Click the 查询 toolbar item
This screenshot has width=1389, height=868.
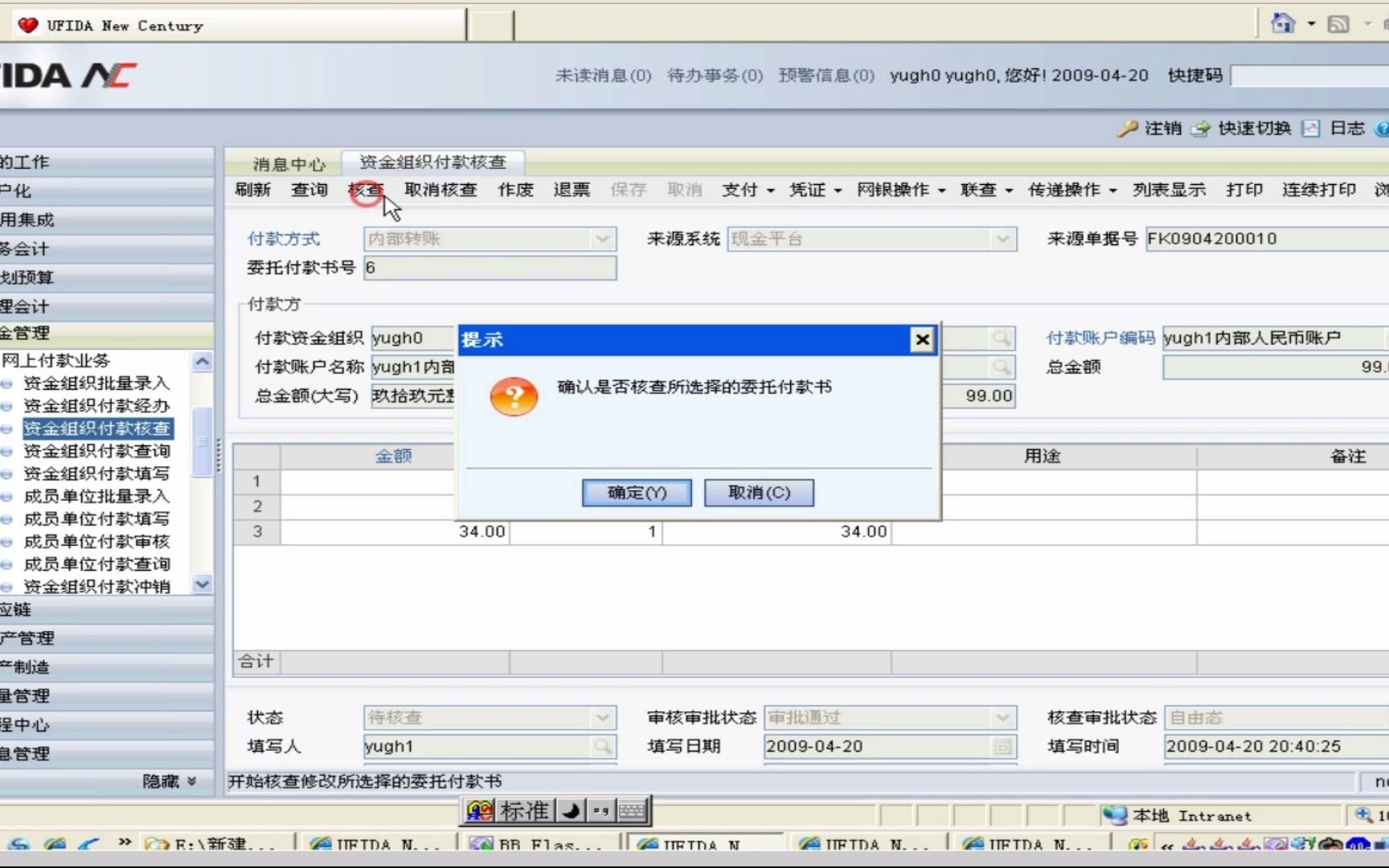point(309,190)
